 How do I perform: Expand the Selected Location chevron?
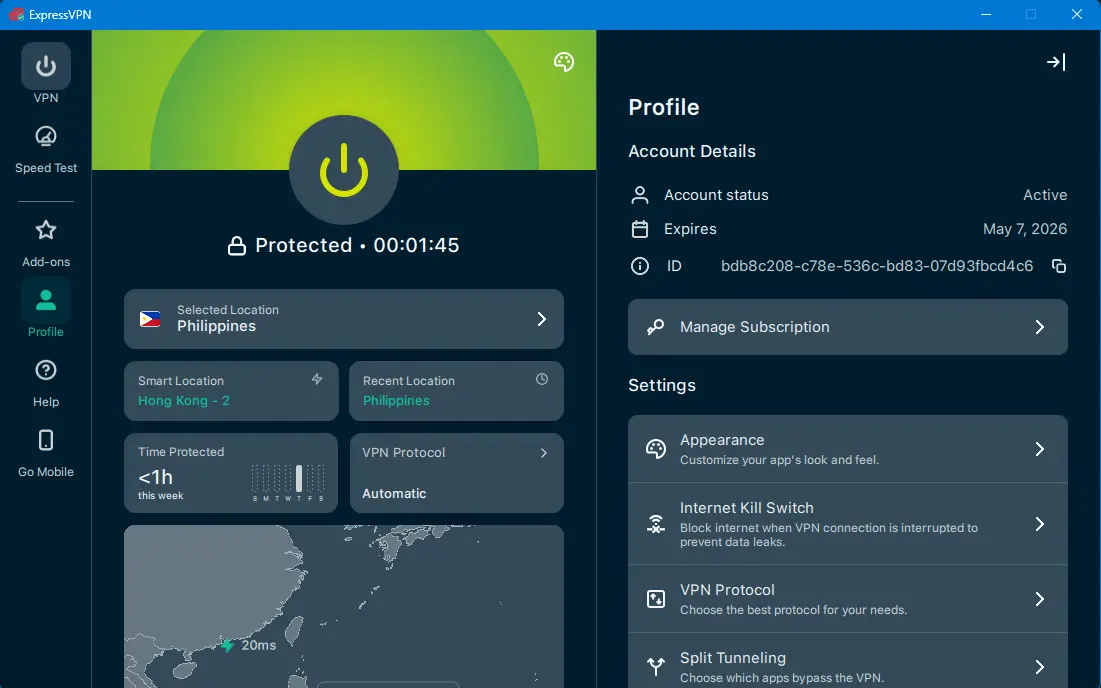(x=541, y=319)
